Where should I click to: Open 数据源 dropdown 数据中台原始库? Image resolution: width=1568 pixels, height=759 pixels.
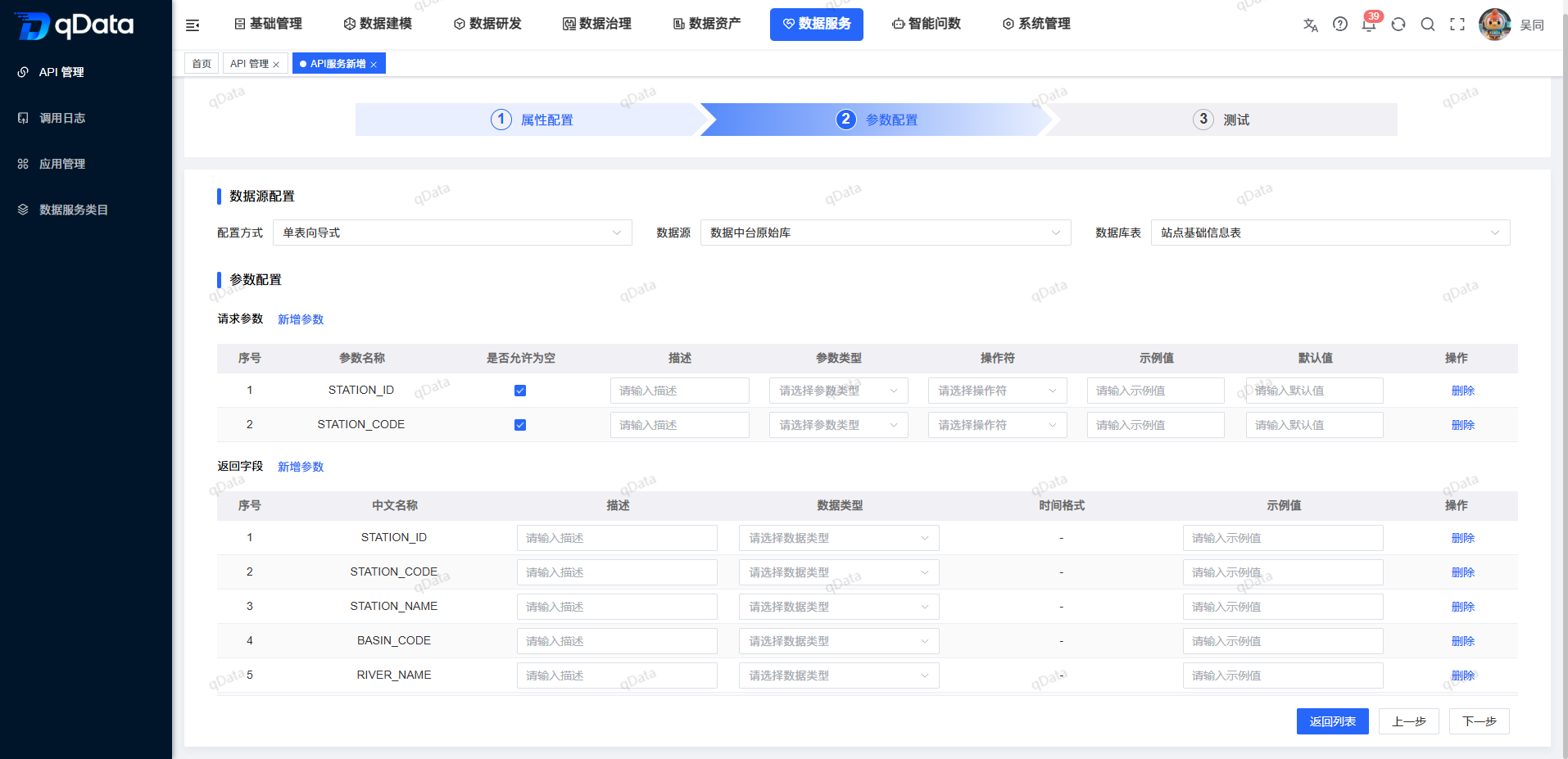tap(886, 233)
